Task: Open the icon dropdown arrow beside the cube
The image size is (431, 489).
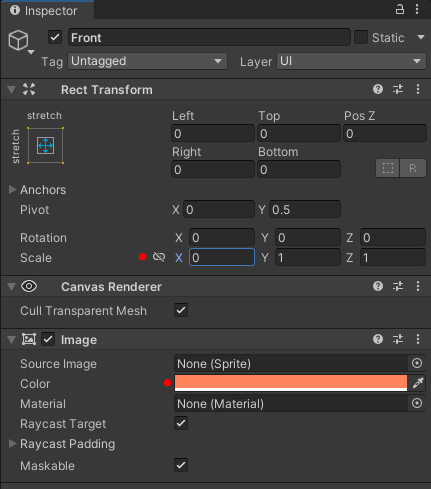Action: [x=31, y=52]
